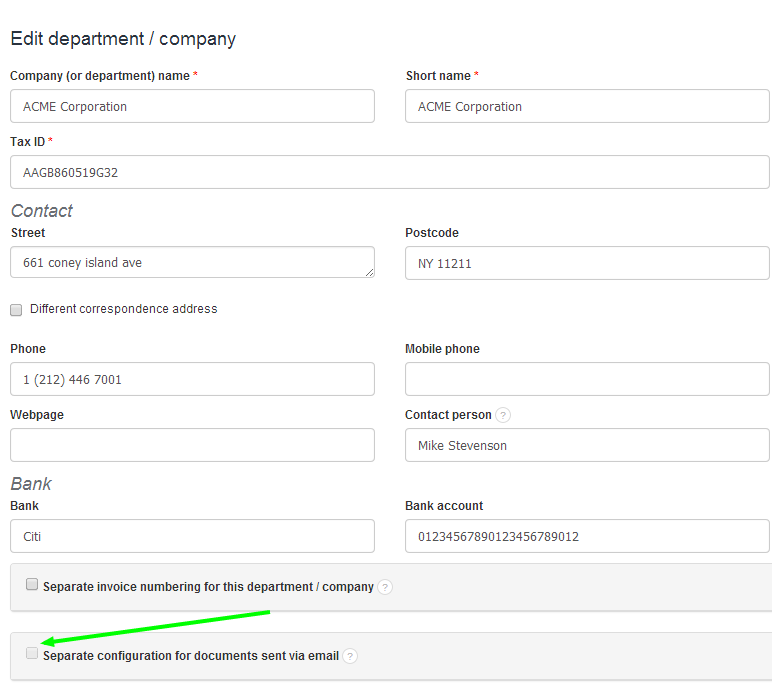
Task: Tick Different correspondence address checkbox
Action: (x=16, y=310)
